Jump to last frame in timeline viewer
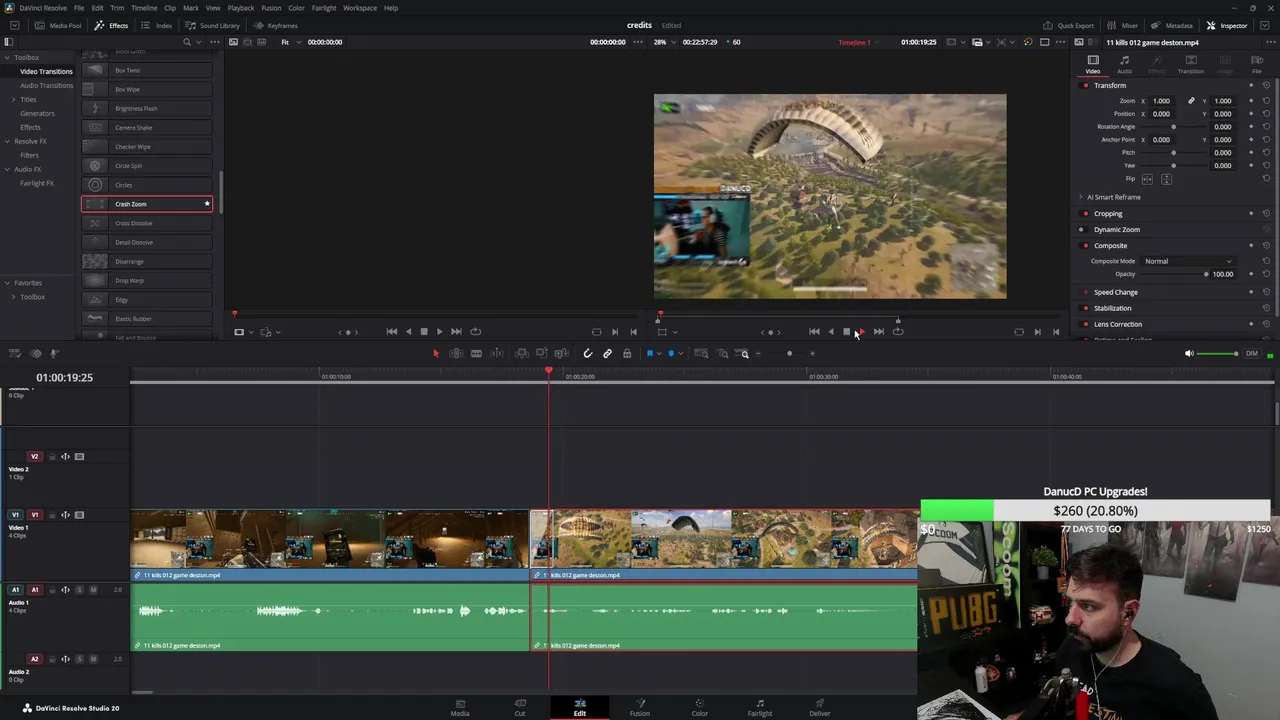This screenshot has width=1280, height=720. [878, 332]
